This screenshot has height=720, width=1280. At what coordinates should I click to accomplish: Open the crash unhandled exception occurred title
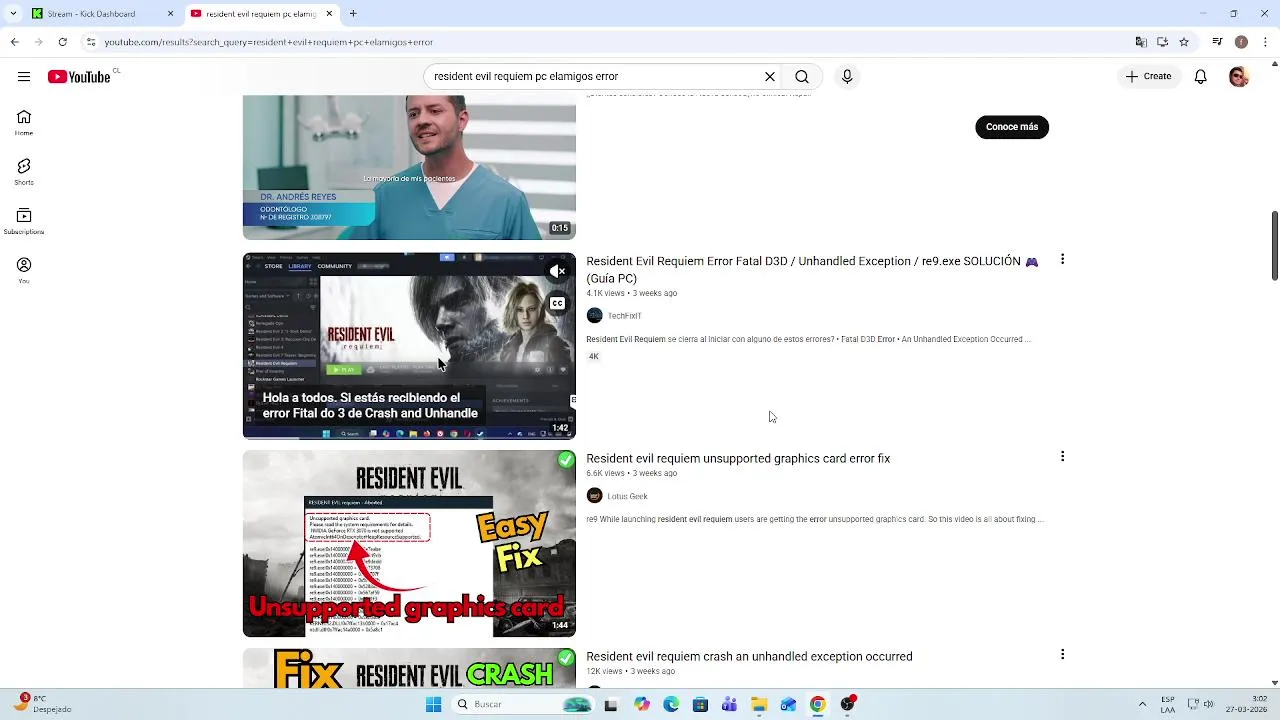(749, 657)
